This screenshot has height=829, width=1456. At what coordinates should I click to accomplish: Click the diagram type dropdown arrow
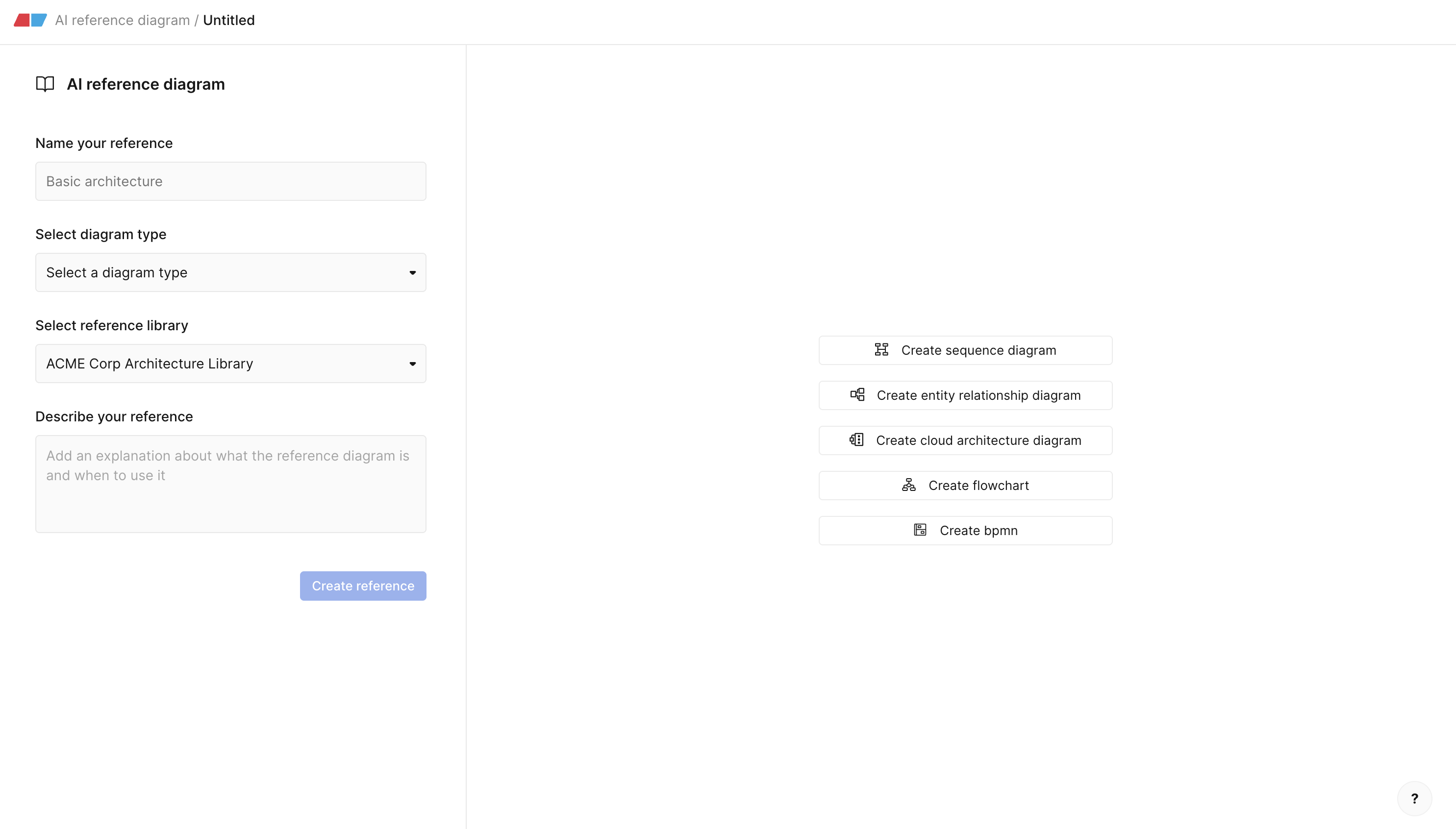pyautogui.click(x=412, y=273)
